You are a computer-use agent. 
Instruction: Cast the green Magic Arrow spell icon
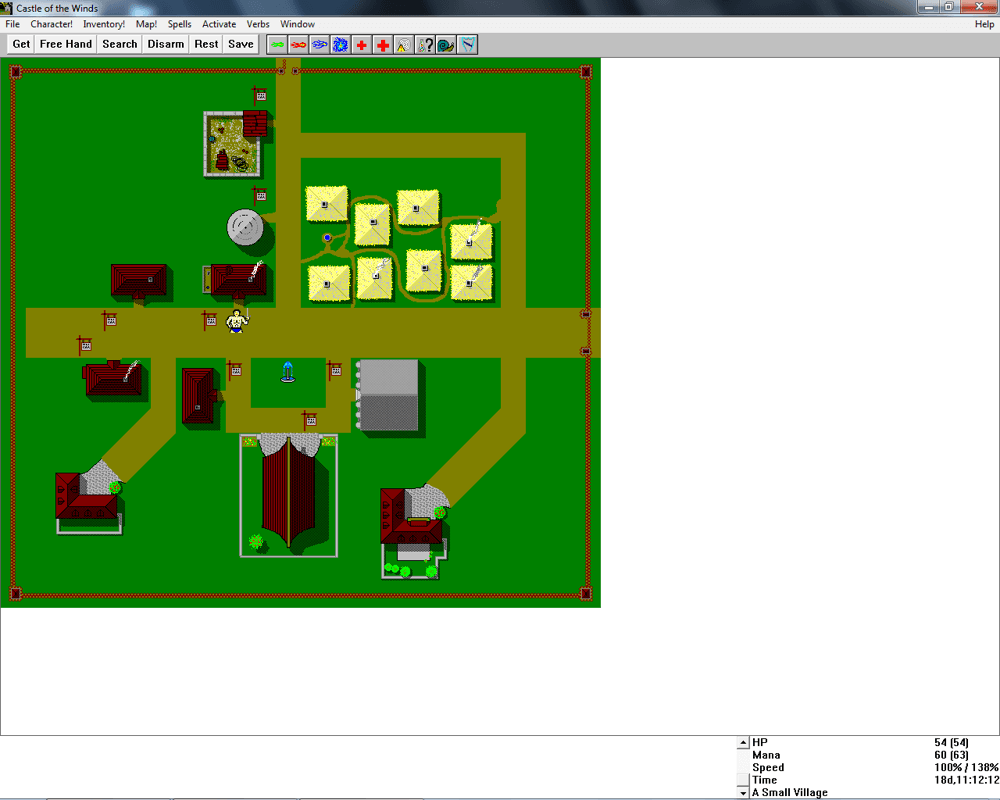pyautogui.click(x=277, y=45)
